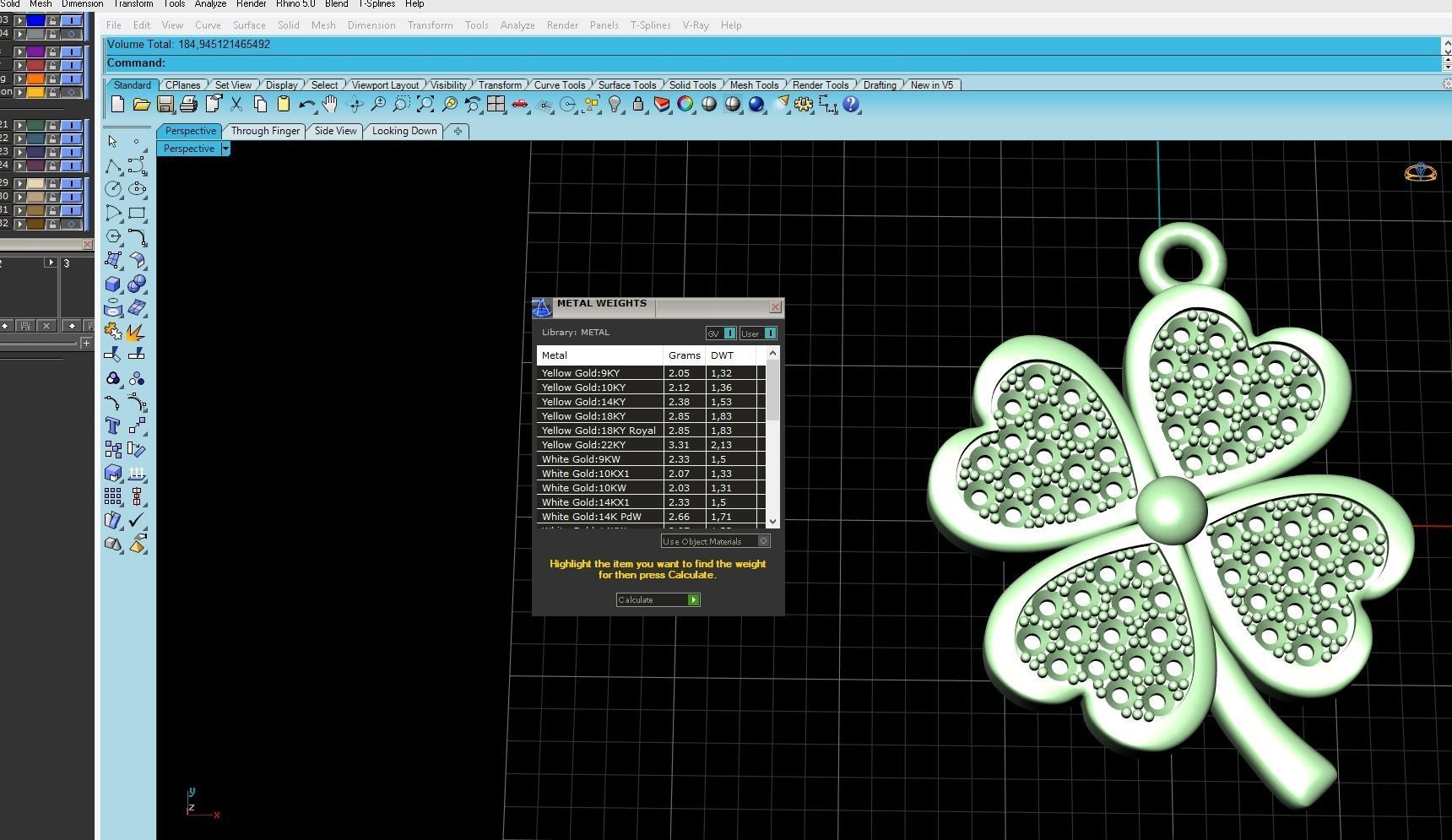The width and height of the screenshot is (1452, 840).
Task: Switch to the Solid Tools toolbar tab
Action: 692,85
